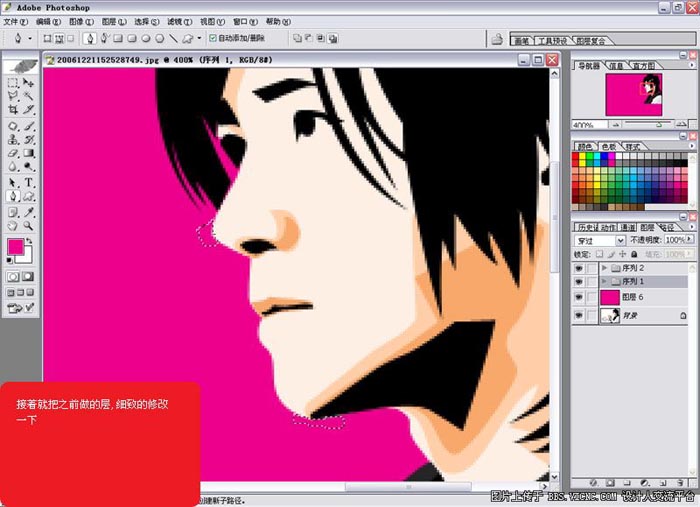The image size is (700, 507).
Task: Select the Line shape tool in options bar
Action: pyautogui.click(x=173, y=39)
